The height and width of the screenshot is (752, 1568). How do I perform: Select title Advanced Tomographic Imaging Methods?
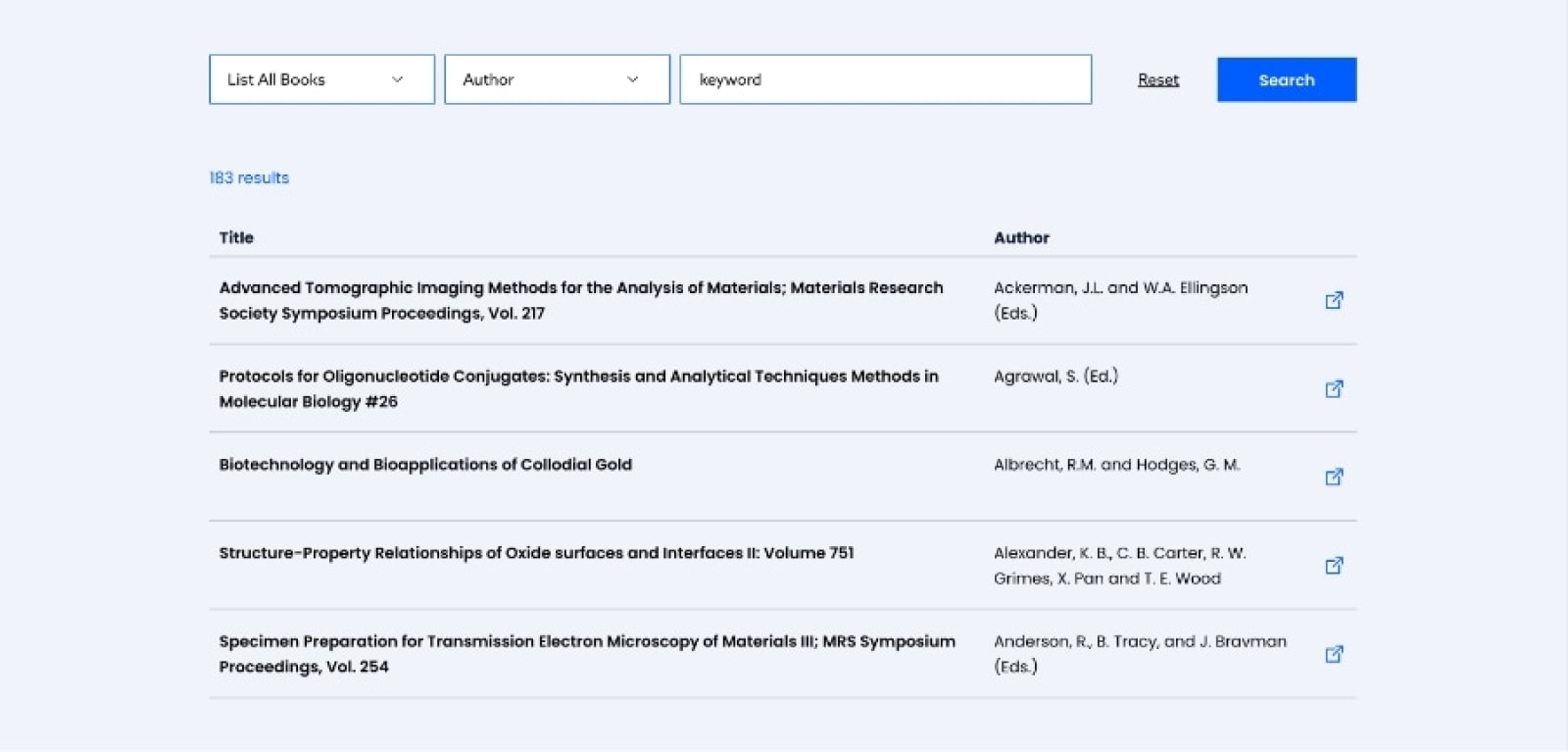pyautogui.click(x=581, y=300)
